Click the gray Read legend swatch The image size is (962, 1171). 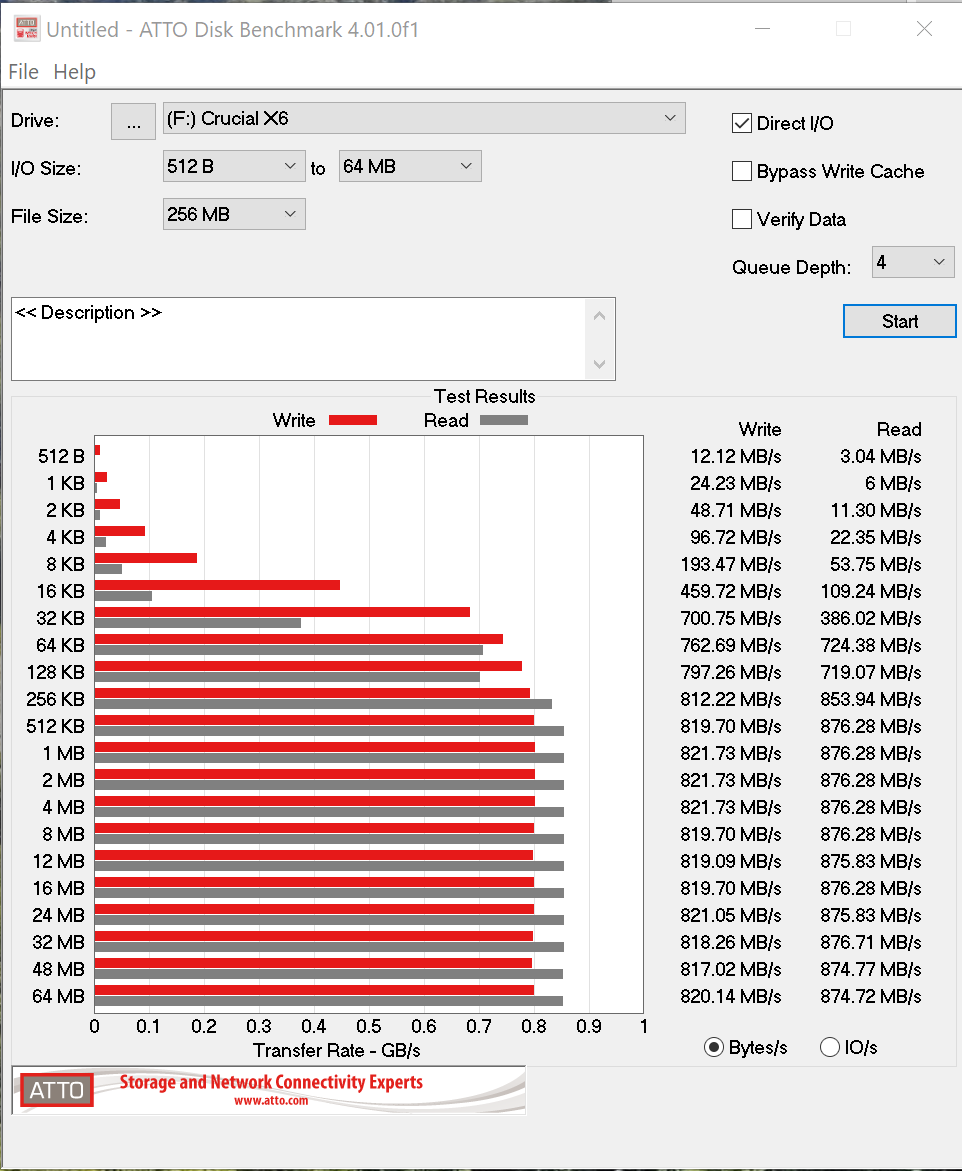503,420
